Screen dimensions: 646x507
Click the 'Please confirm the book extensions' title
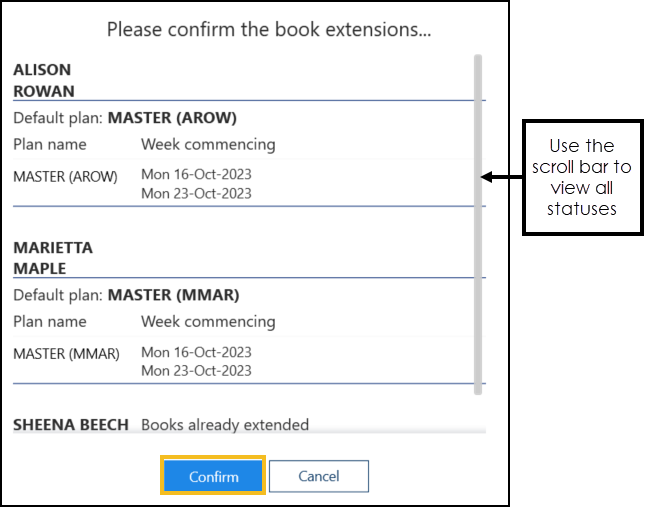click(x=269, y=29)
